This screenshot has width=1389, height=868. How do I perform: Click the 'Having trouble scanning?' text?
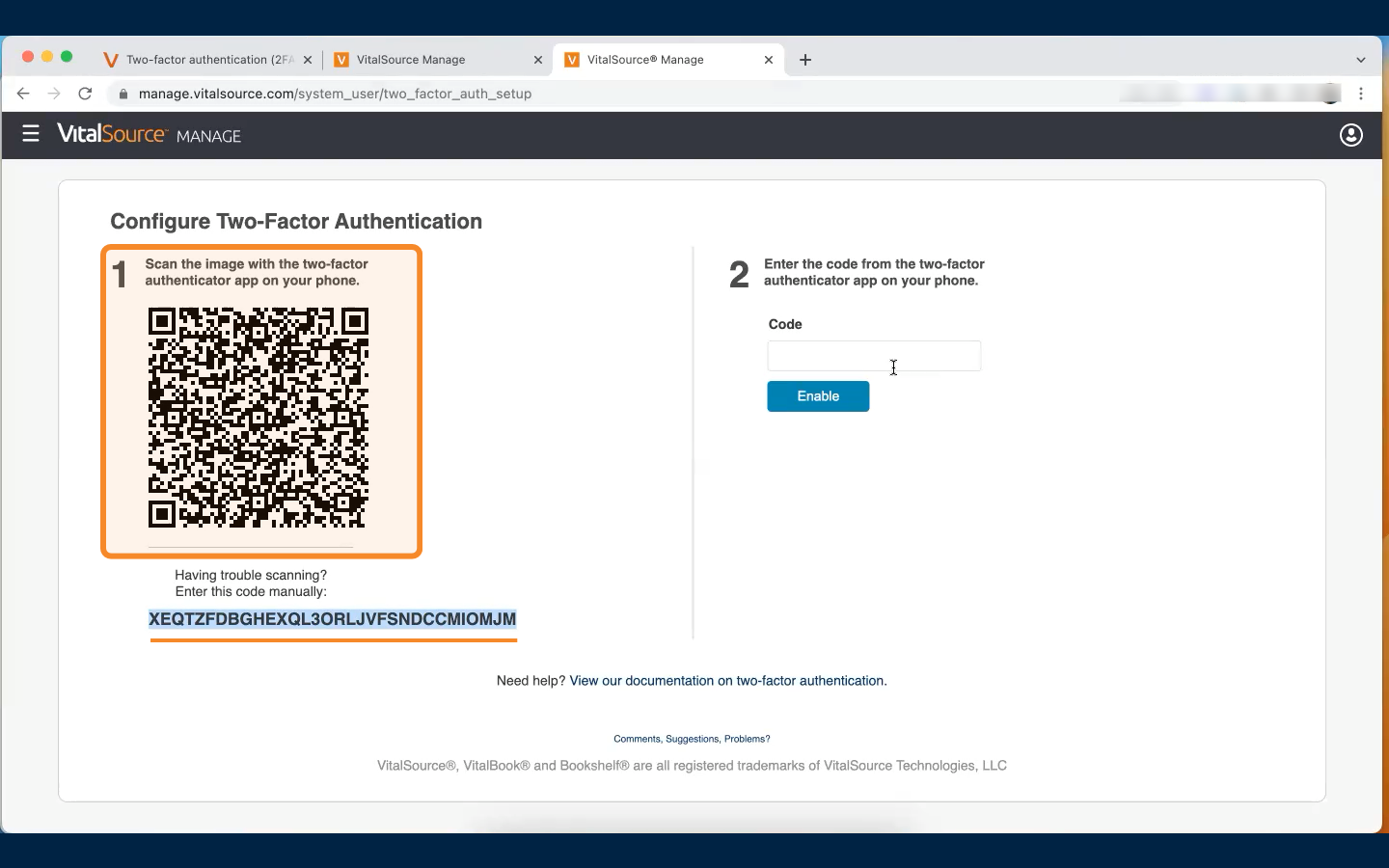pyautogui.click(x=251, y=575)
